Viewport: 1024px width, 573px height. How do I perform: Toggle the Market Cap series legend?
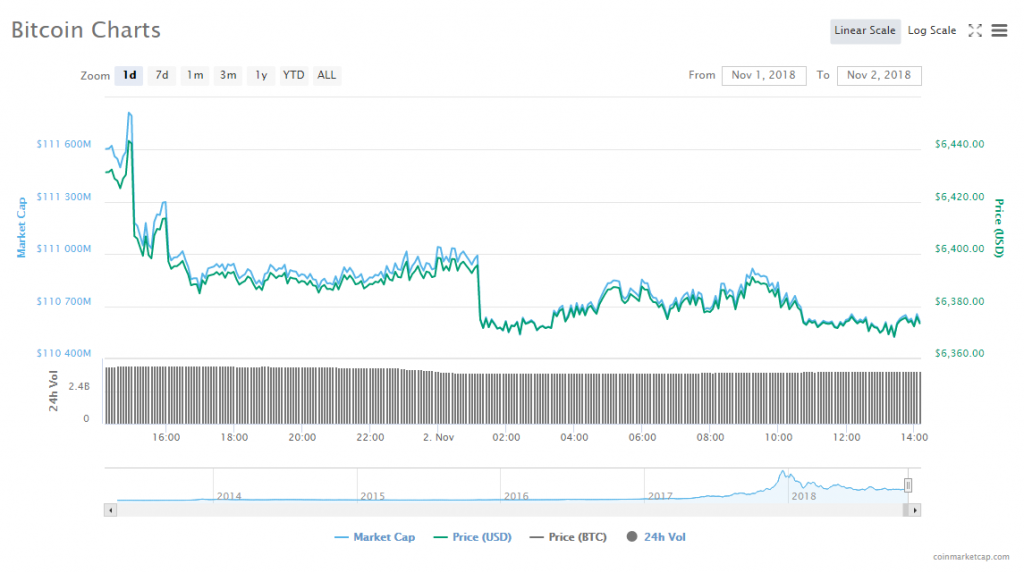(375, 537)
